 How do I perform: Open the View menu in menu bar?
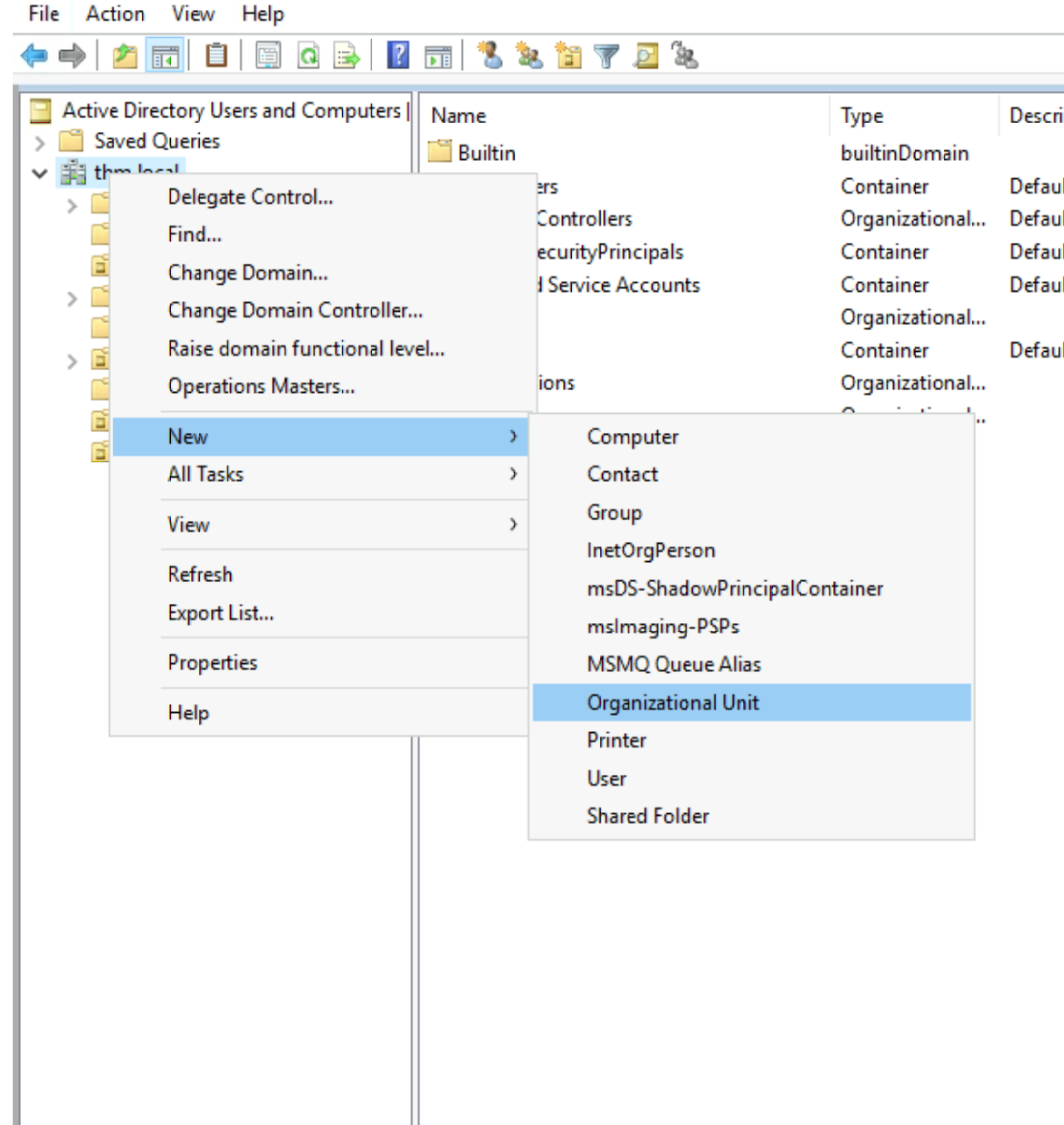coord(193,14)
